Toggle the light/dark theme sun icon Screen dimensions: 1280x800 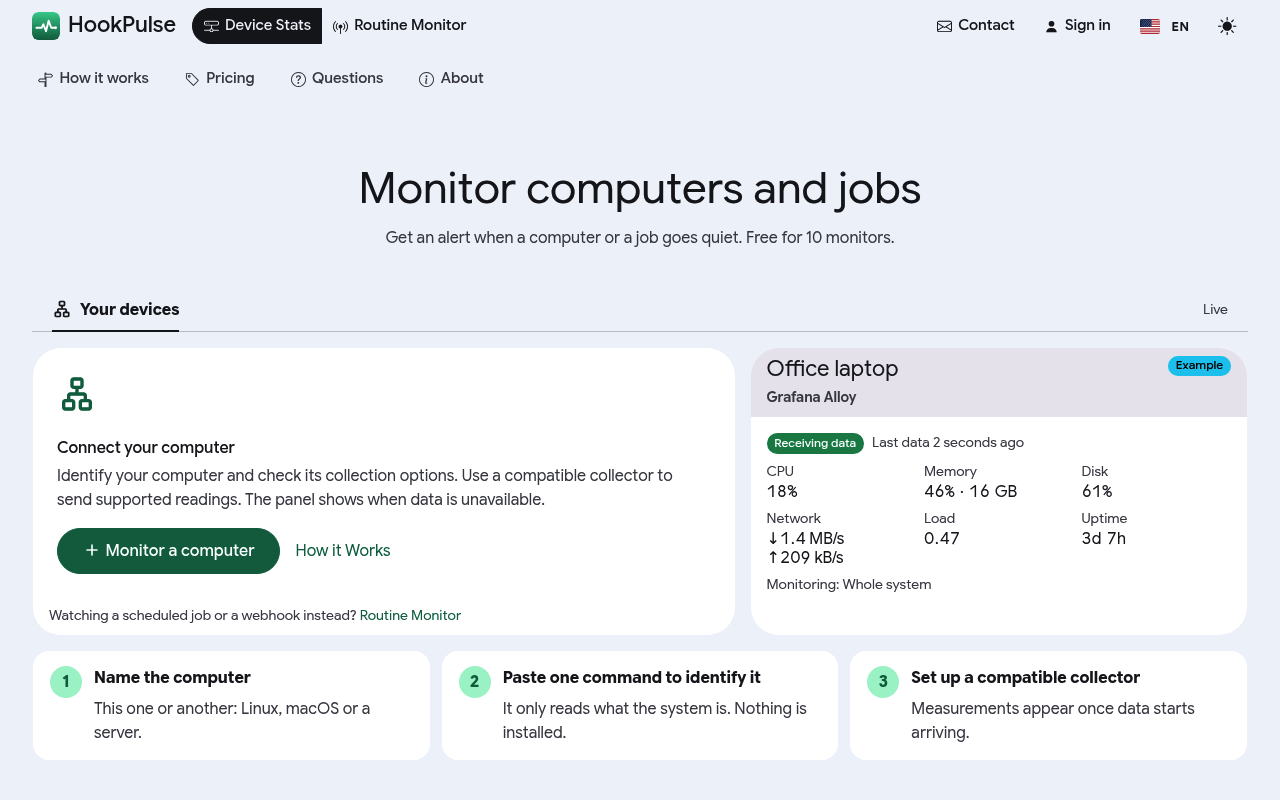1227,26
